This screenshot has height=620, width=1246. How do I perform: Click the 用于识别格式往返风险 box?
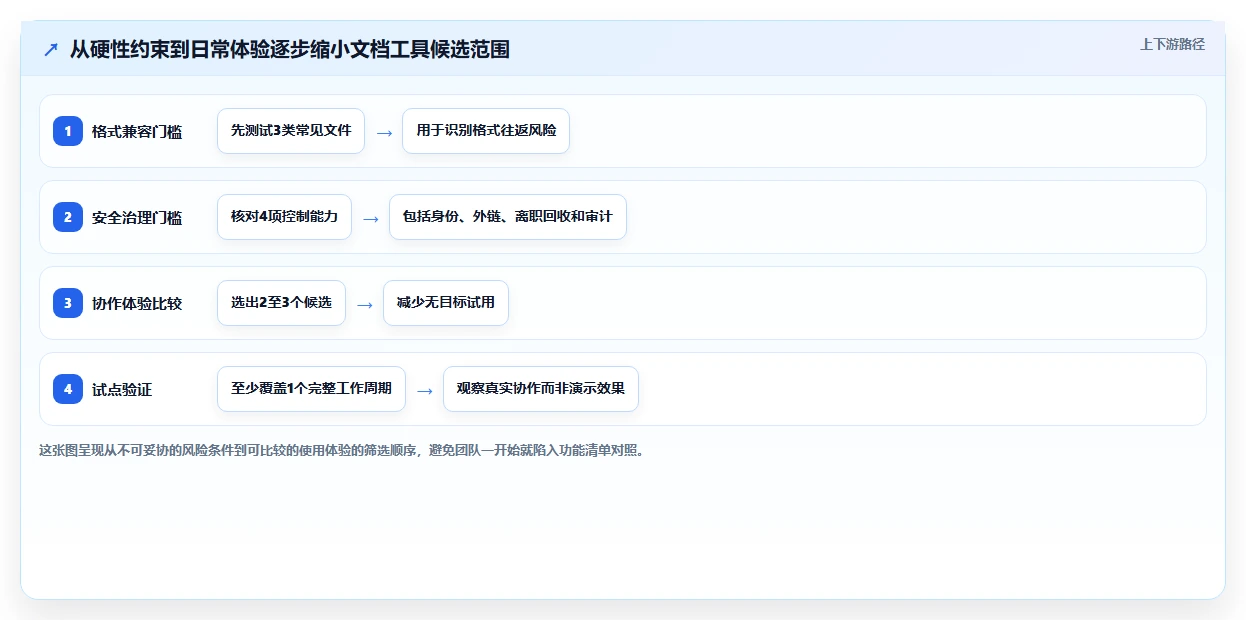click(486, 131)
